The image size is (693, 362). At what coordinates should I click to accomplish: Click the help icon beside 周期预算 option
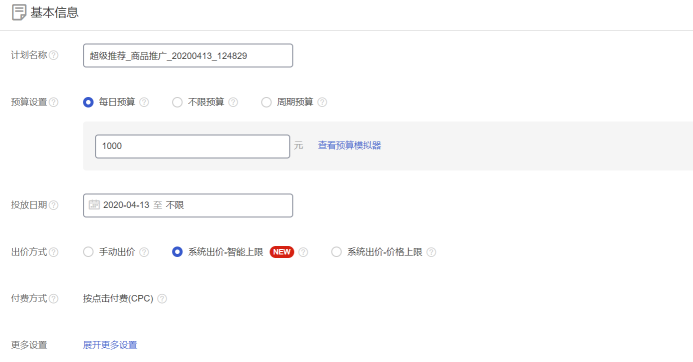point(322,102)
